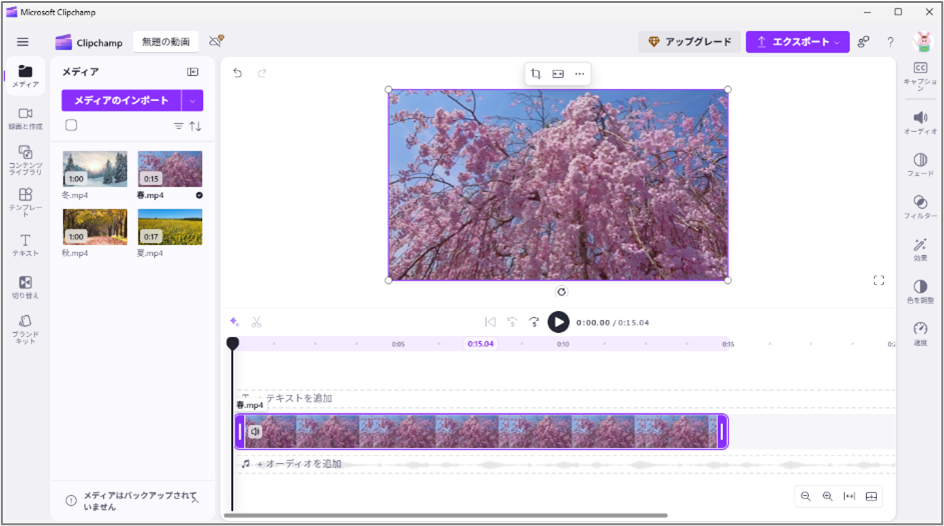Open the Templates tab
Screen dimensions: 944x526
(25, 202)
